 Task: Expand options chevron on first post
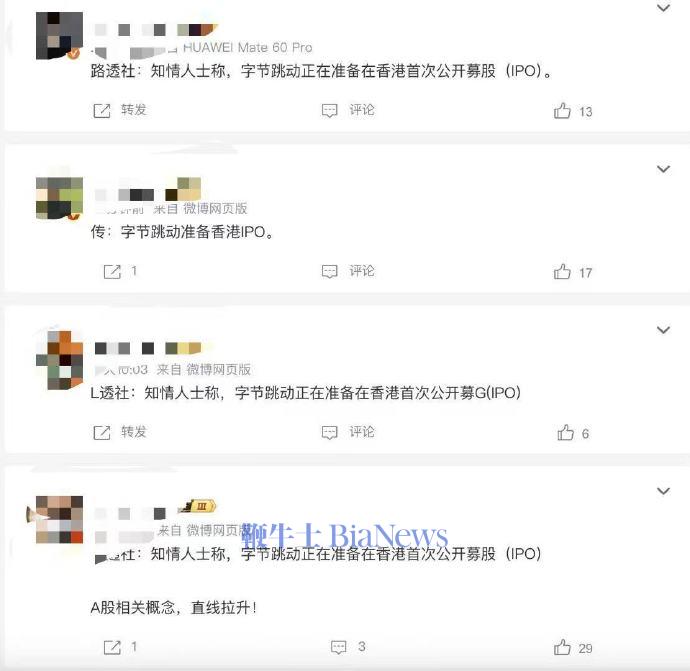[x=663, y=8]
